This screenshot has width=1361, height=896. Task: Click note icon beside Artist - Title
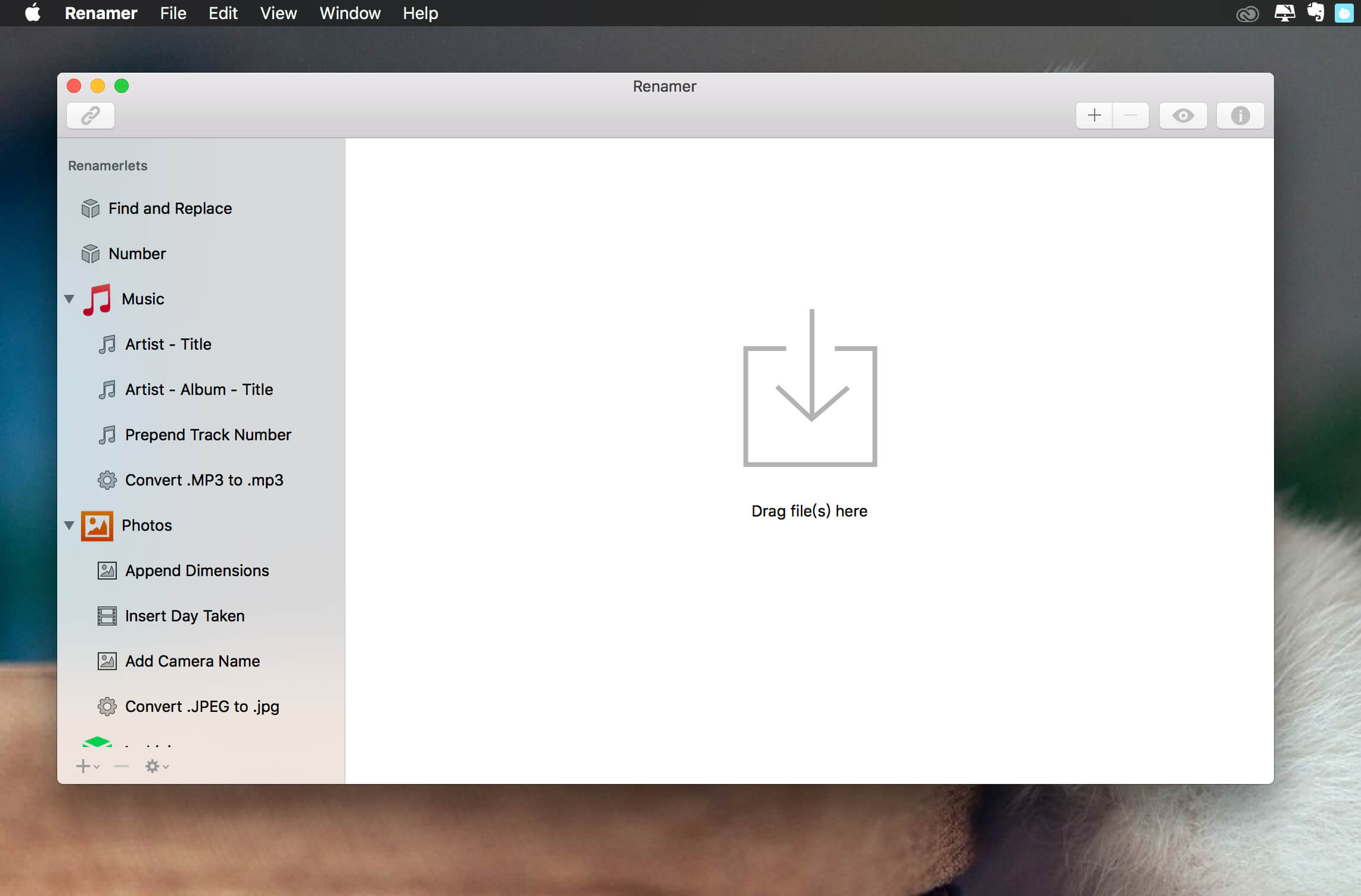tap(107, 344)
